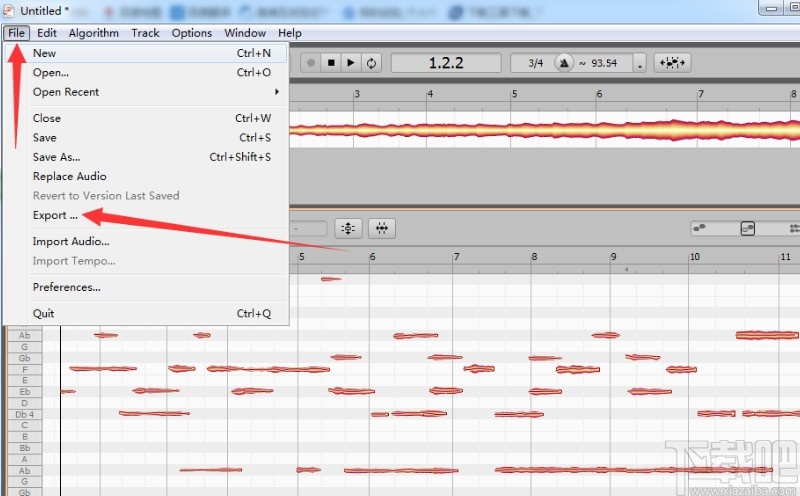
Task: Expand the Open Recent submenu
Action: tap(146, 92)
